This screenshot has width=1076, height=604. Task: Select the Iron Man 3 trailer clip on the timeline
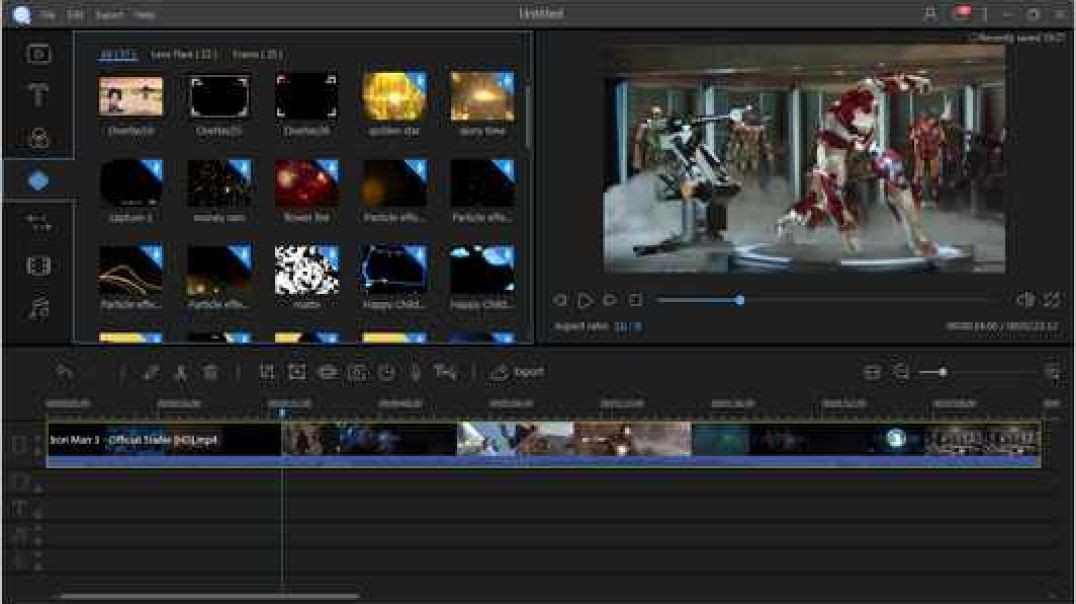coord(543,443)
